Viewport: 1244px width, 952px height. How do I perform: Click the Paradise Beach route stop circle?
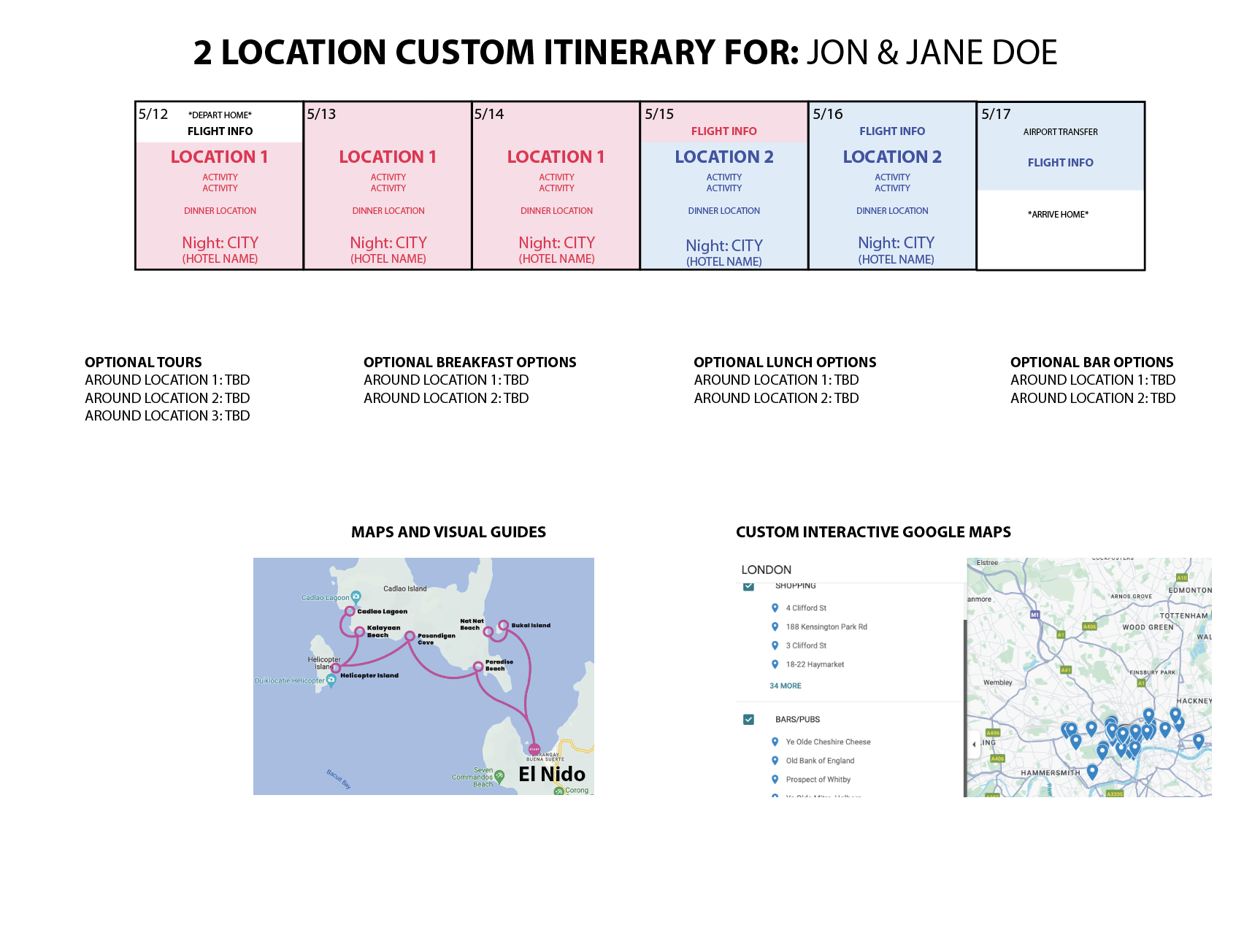[478, 666]
